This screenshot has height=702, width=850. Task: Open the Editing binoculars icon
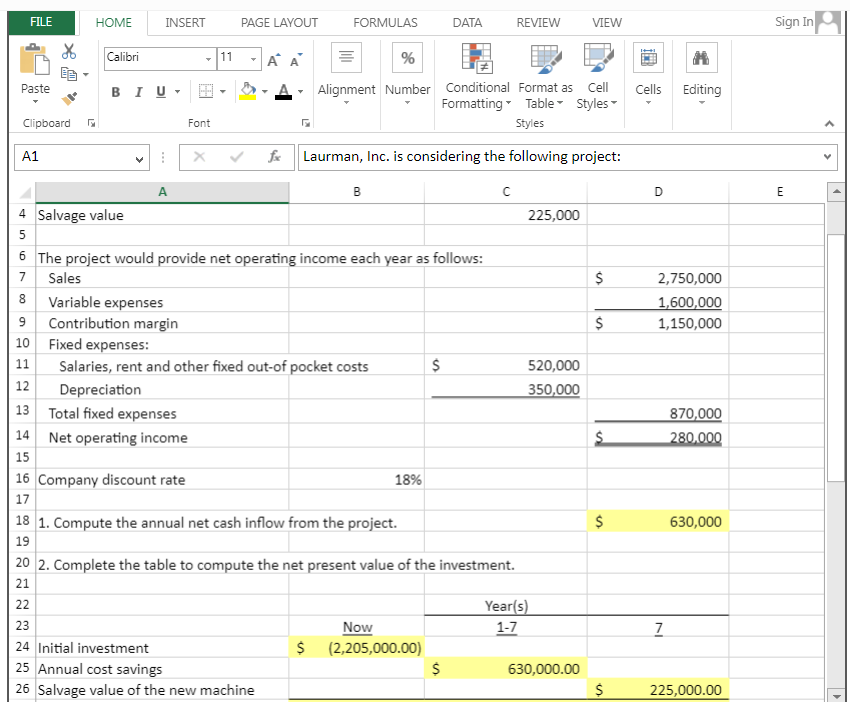[x=701, y=60]
